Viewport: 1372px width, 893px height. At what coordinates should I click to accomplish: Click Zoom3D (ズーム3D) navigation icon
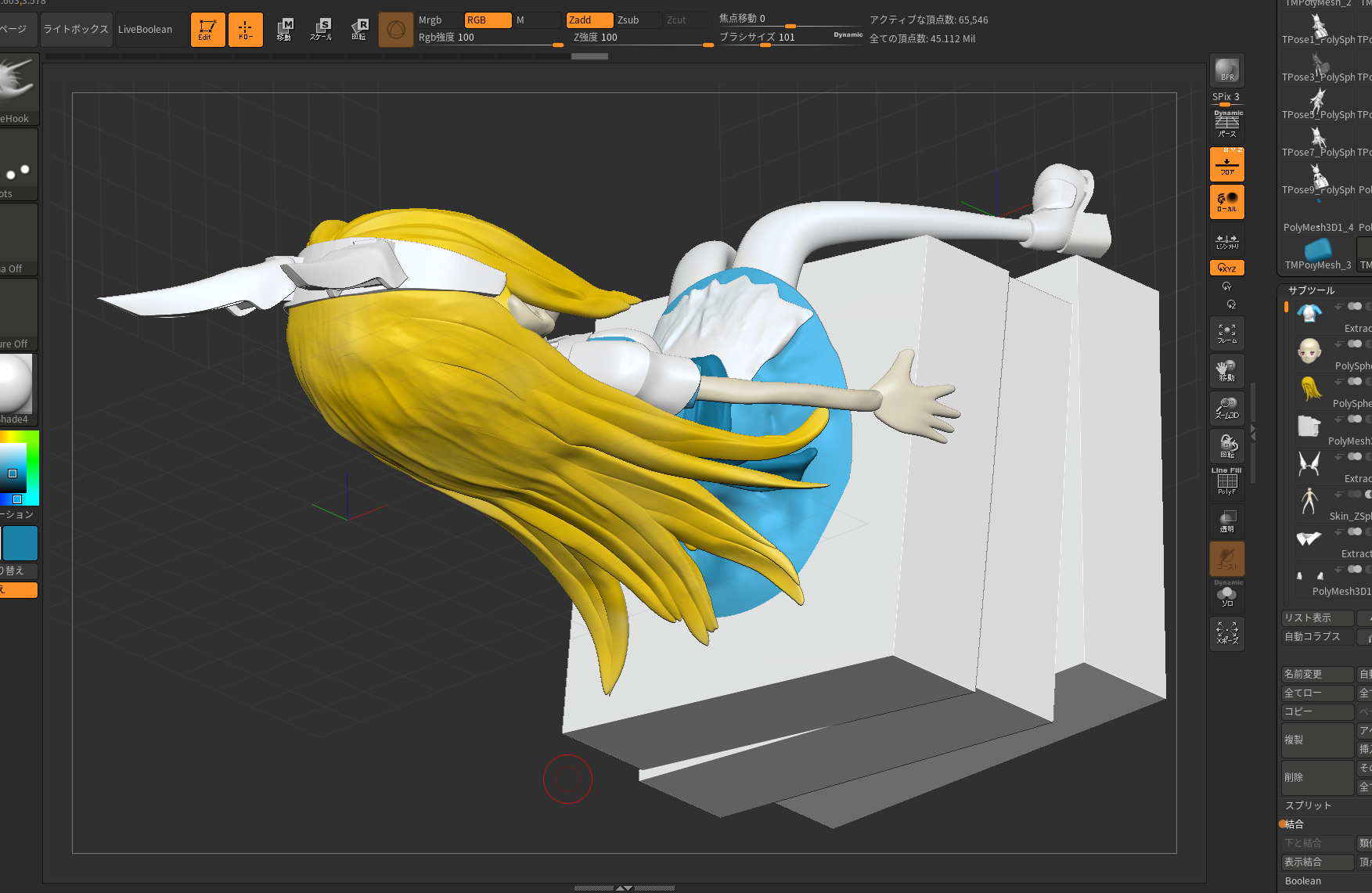[1226, 409]
